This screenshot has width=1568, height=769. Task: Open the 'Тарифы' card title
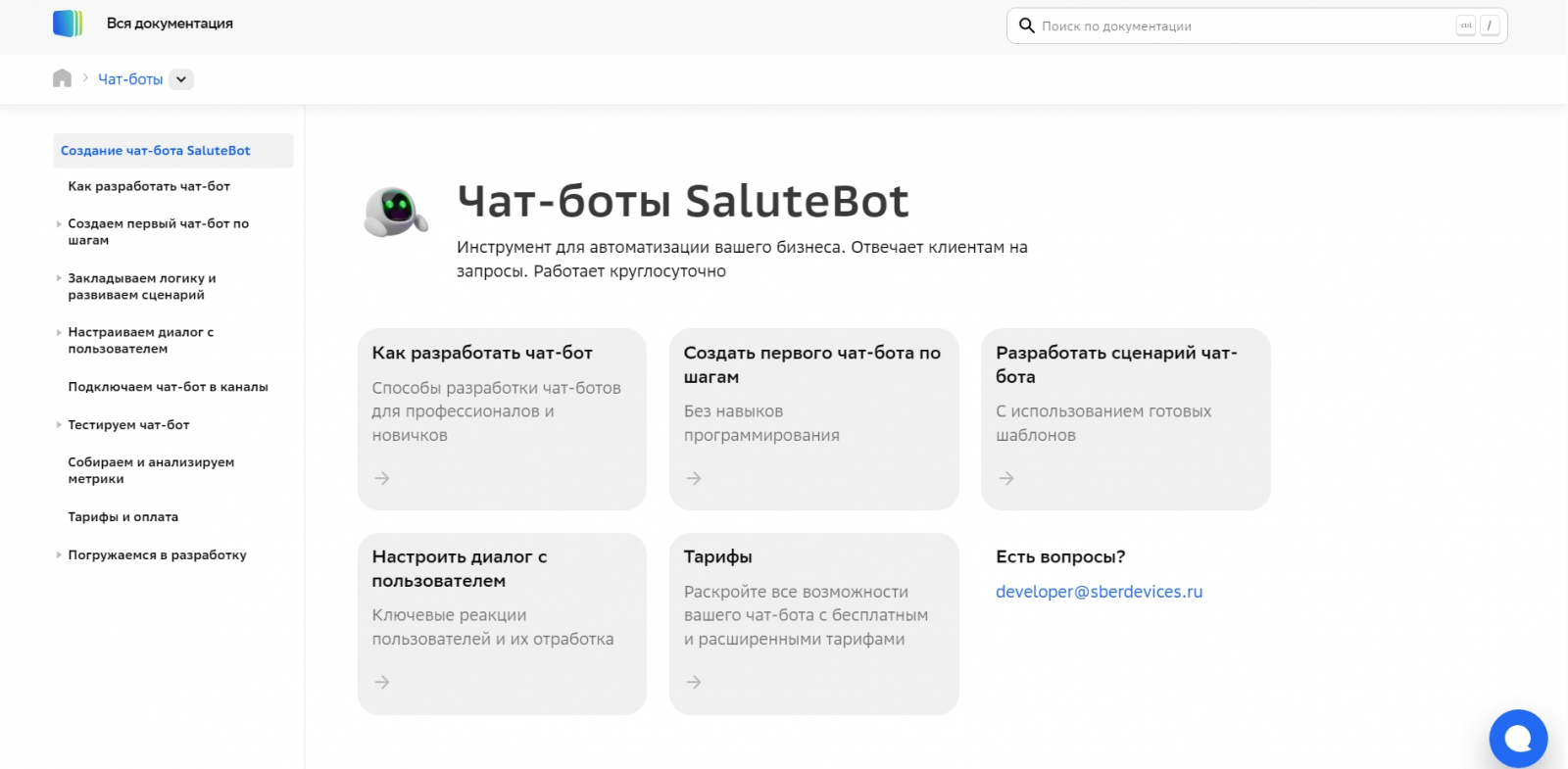click(717, 556)
